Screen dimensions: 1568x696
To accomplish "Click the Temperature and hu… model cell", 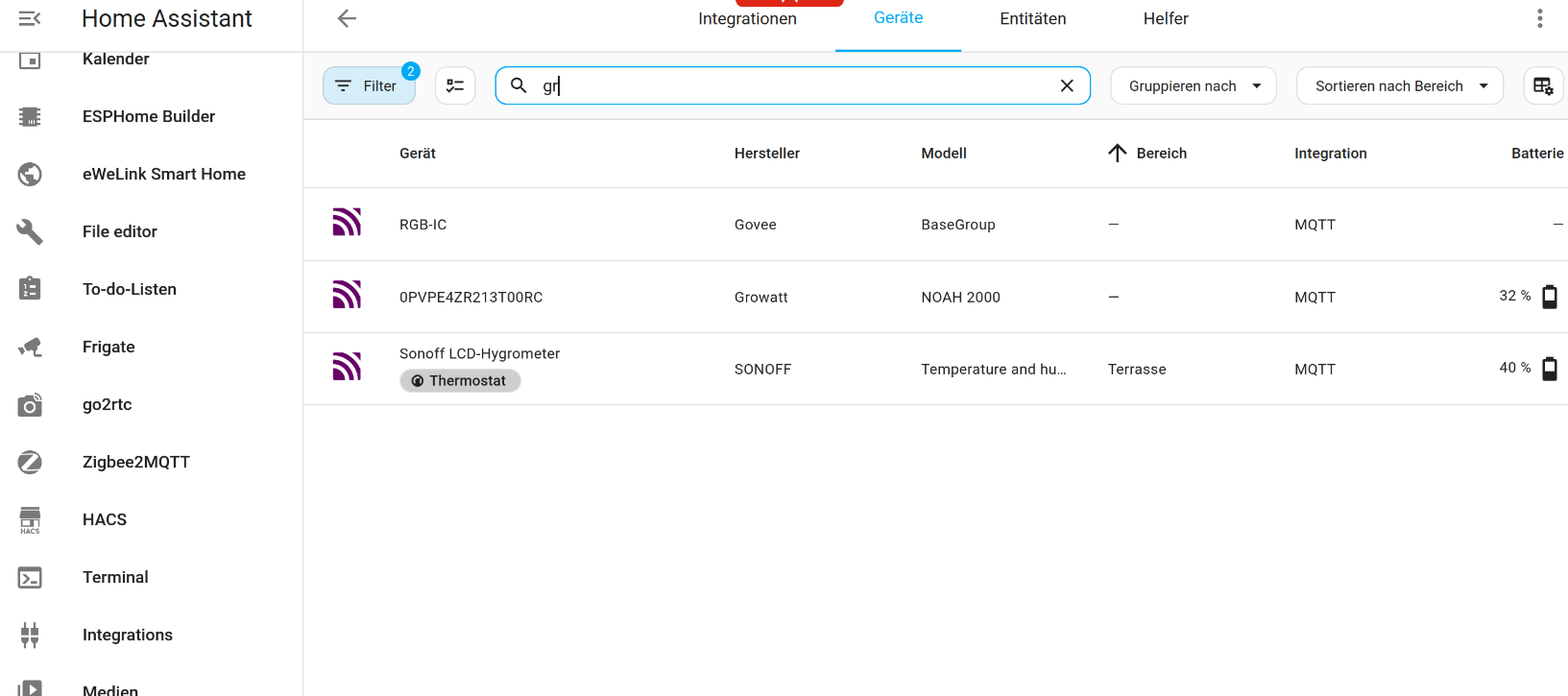I will pos(994,370).
